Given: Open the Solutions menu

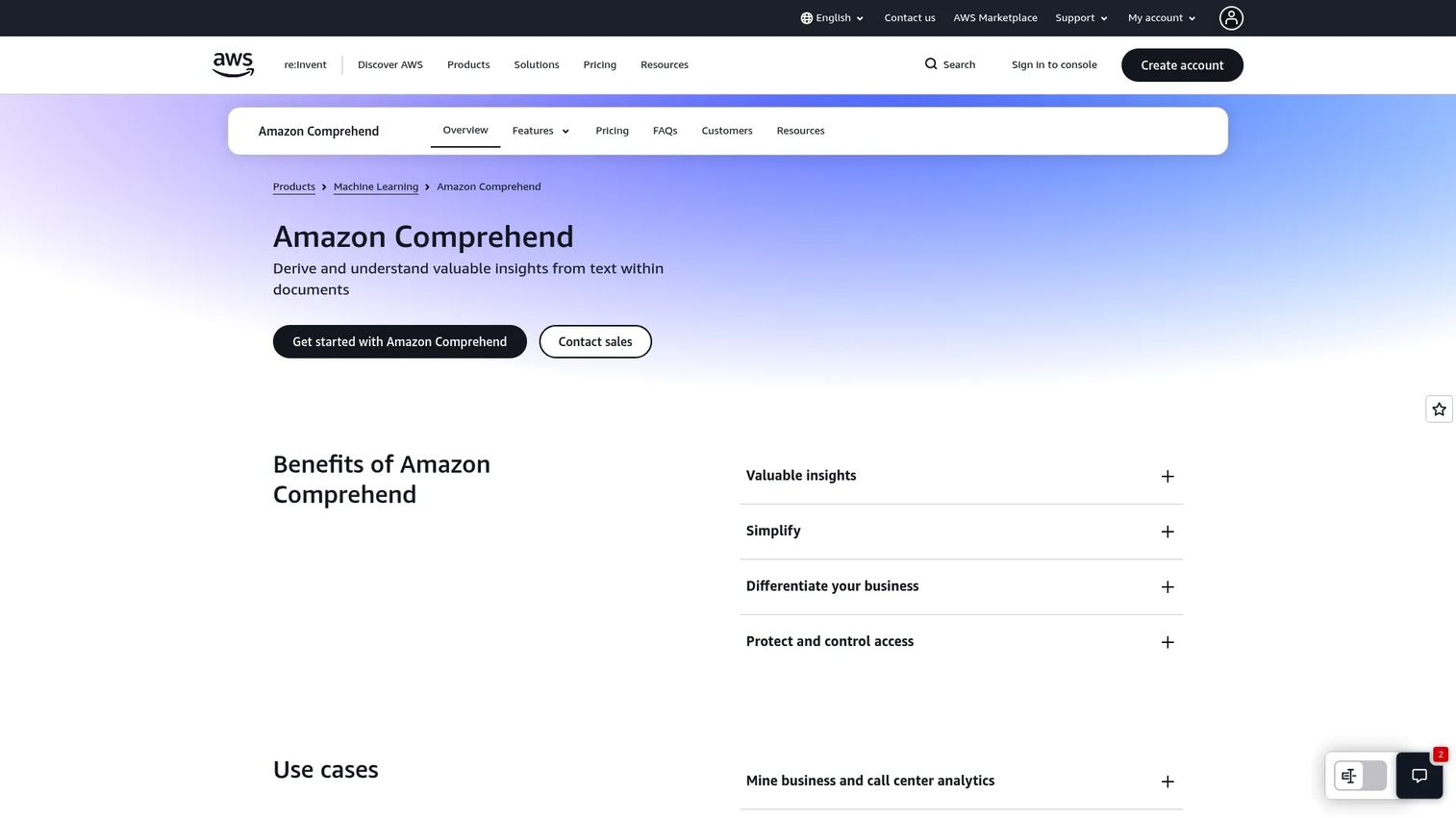Looking at the screenshot, I should point(537,65).
